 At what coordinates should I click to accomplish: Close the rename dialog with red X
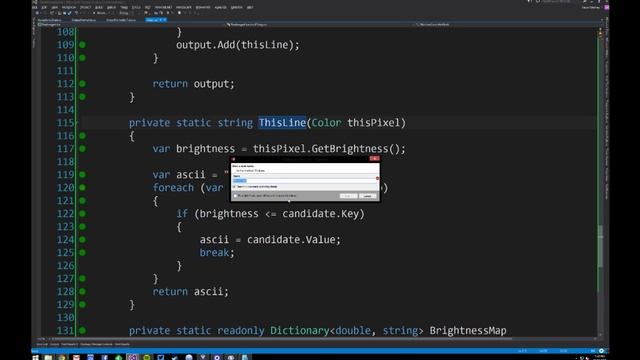click(x=374, y=158)
